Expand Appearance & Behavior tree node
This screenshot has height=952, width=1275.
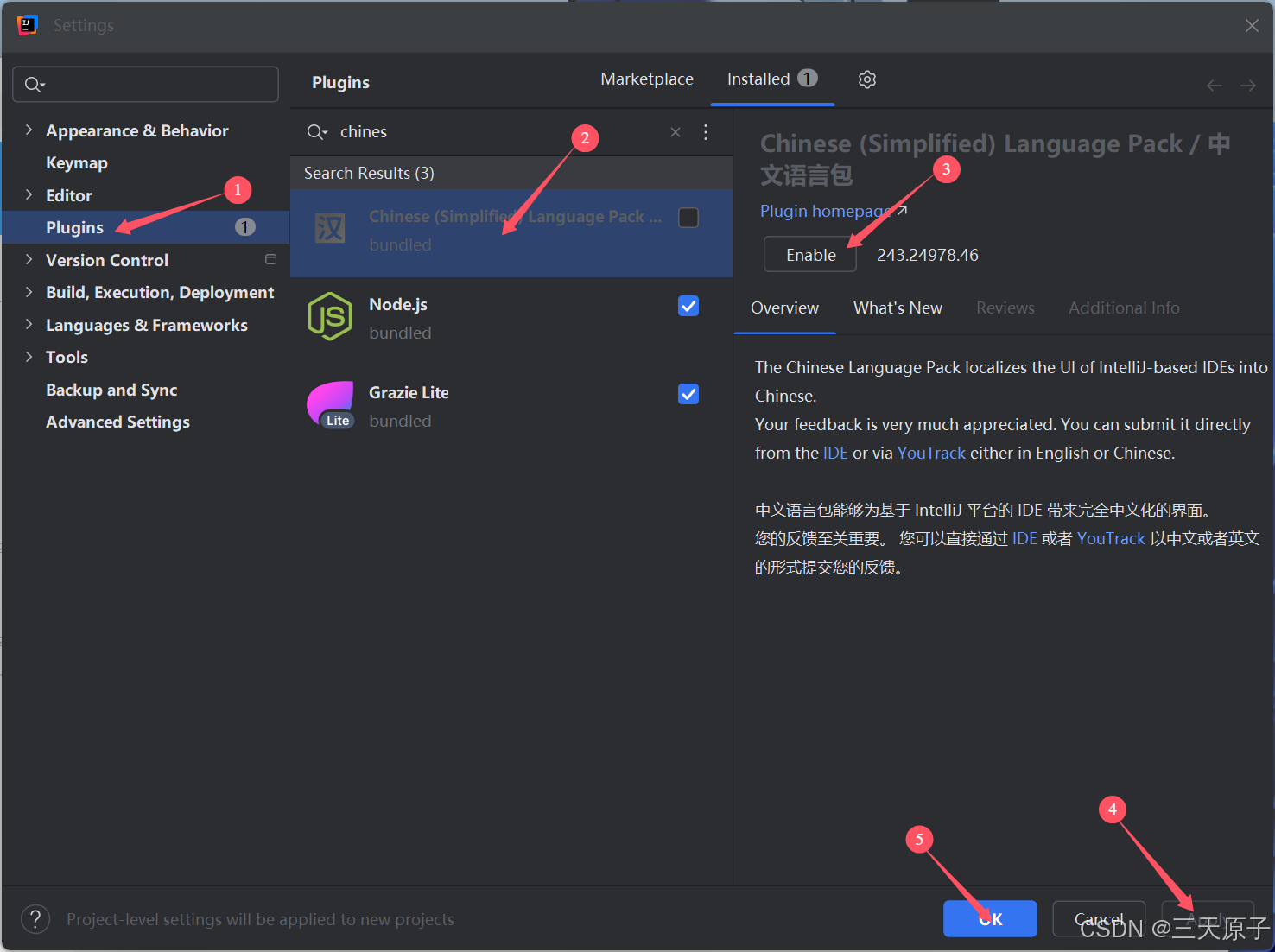click(29, 130)
